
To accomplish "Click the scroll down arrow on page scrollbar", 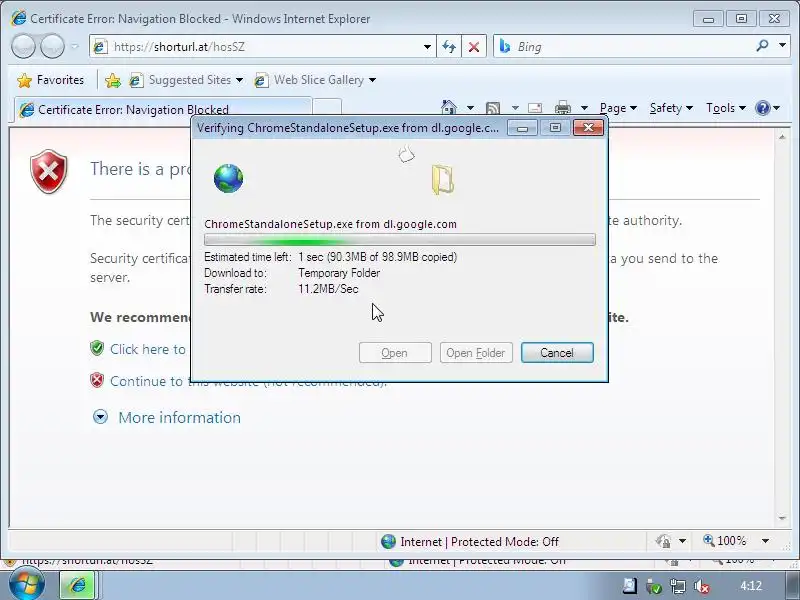I will pos(782,518).
